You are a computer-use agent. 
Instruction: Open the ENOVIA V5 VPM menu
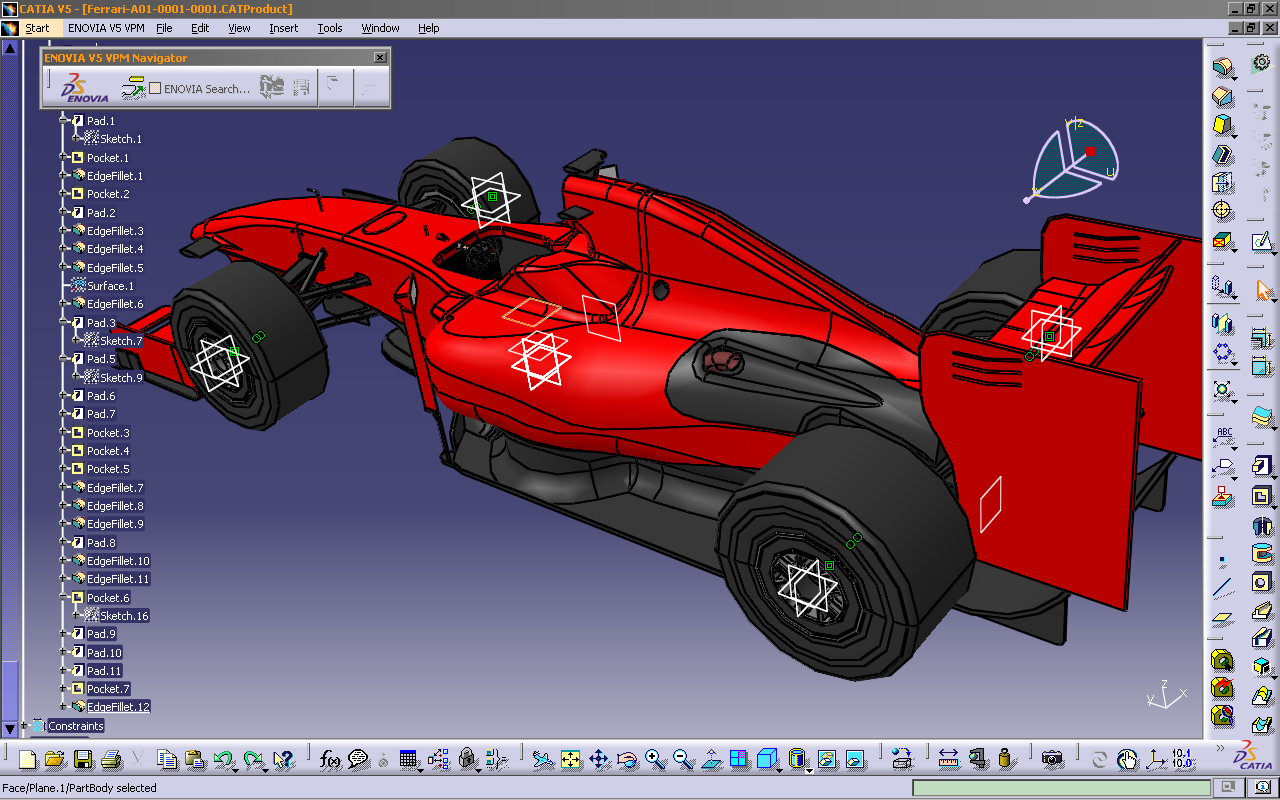pos(106,28)
